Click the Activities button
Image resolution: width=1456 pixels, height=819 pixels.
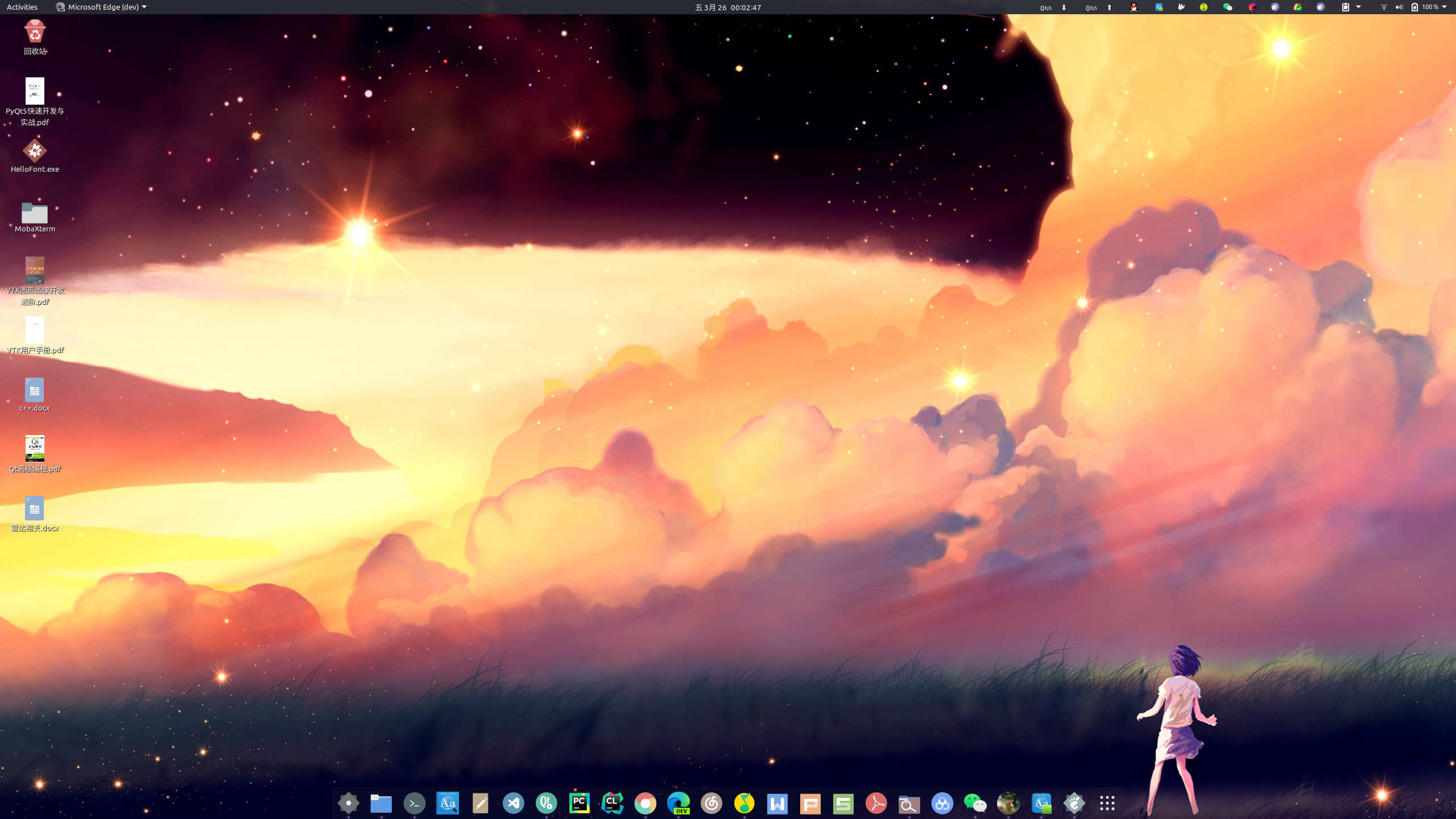[x=22, y=7]
